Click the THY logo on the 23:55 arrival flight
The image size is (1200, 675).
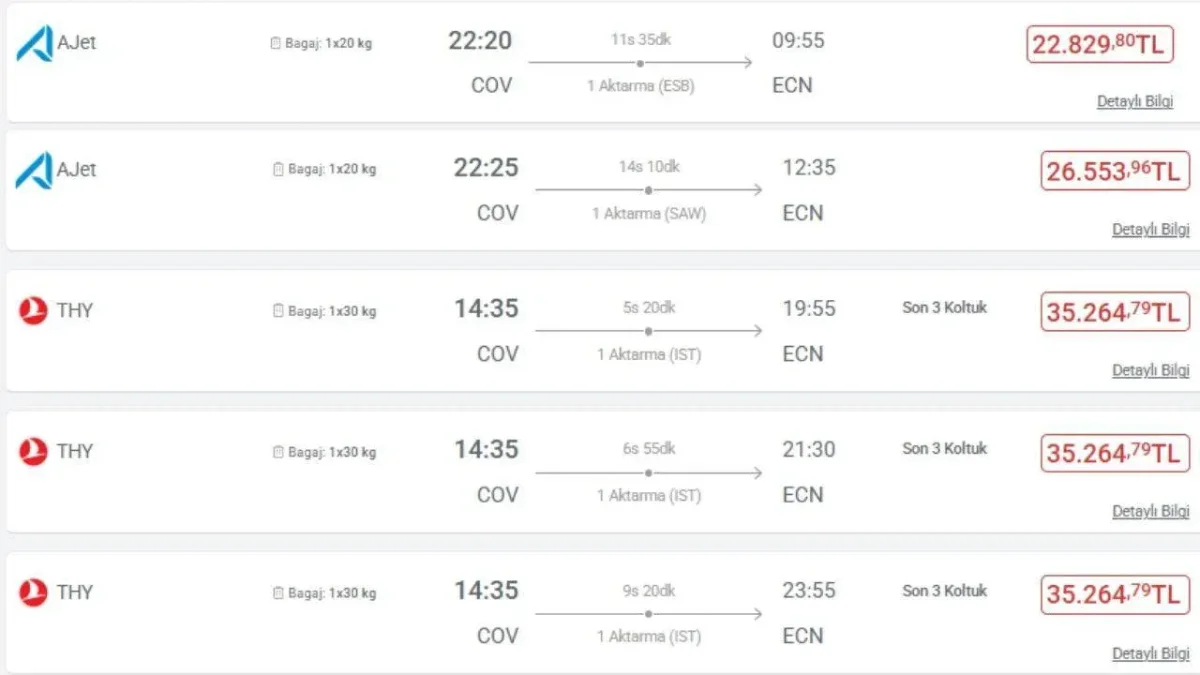coord(33,593)
